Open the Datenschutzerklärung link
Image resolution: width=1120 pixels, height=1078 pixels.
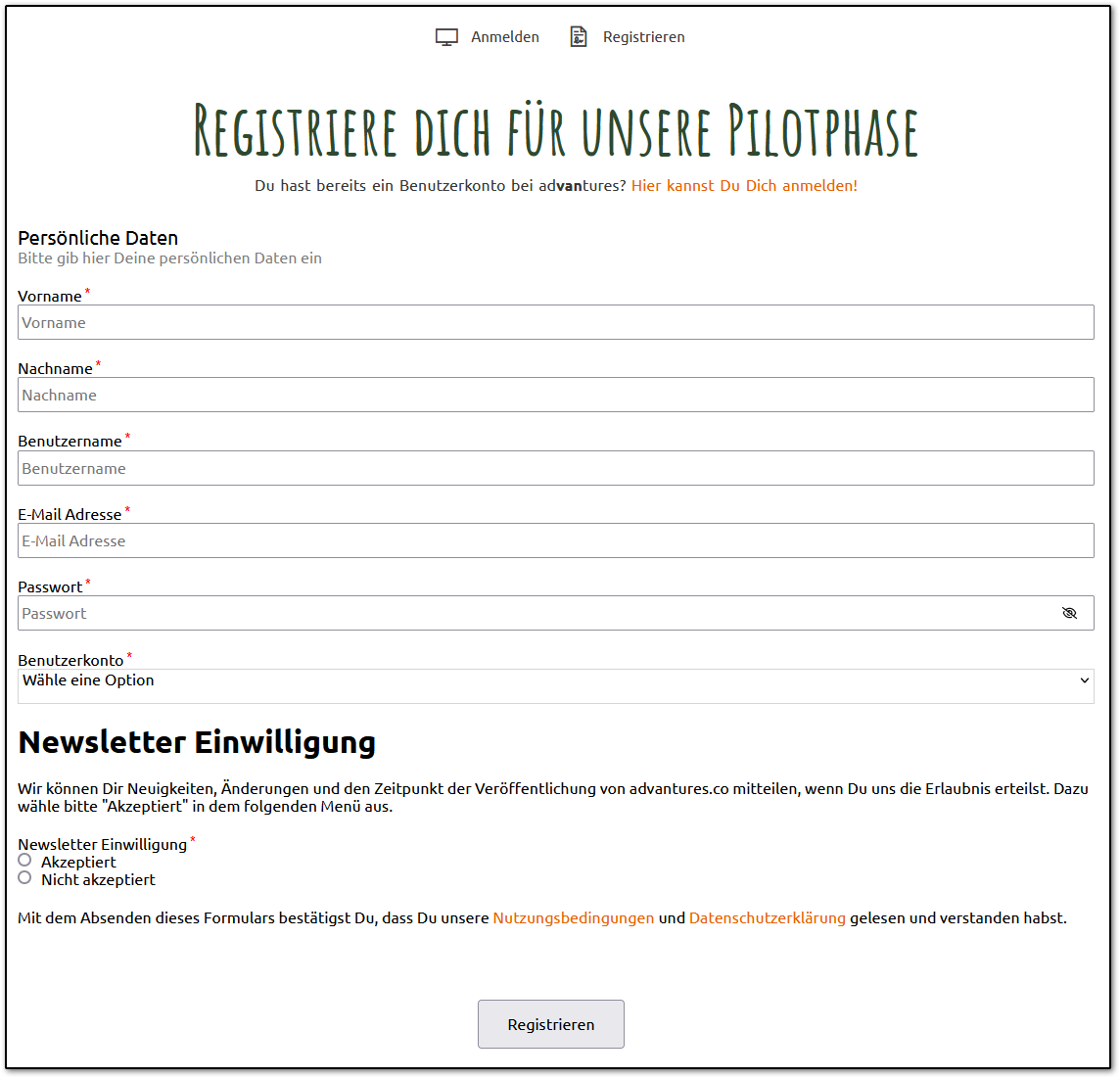click(768, 918)
